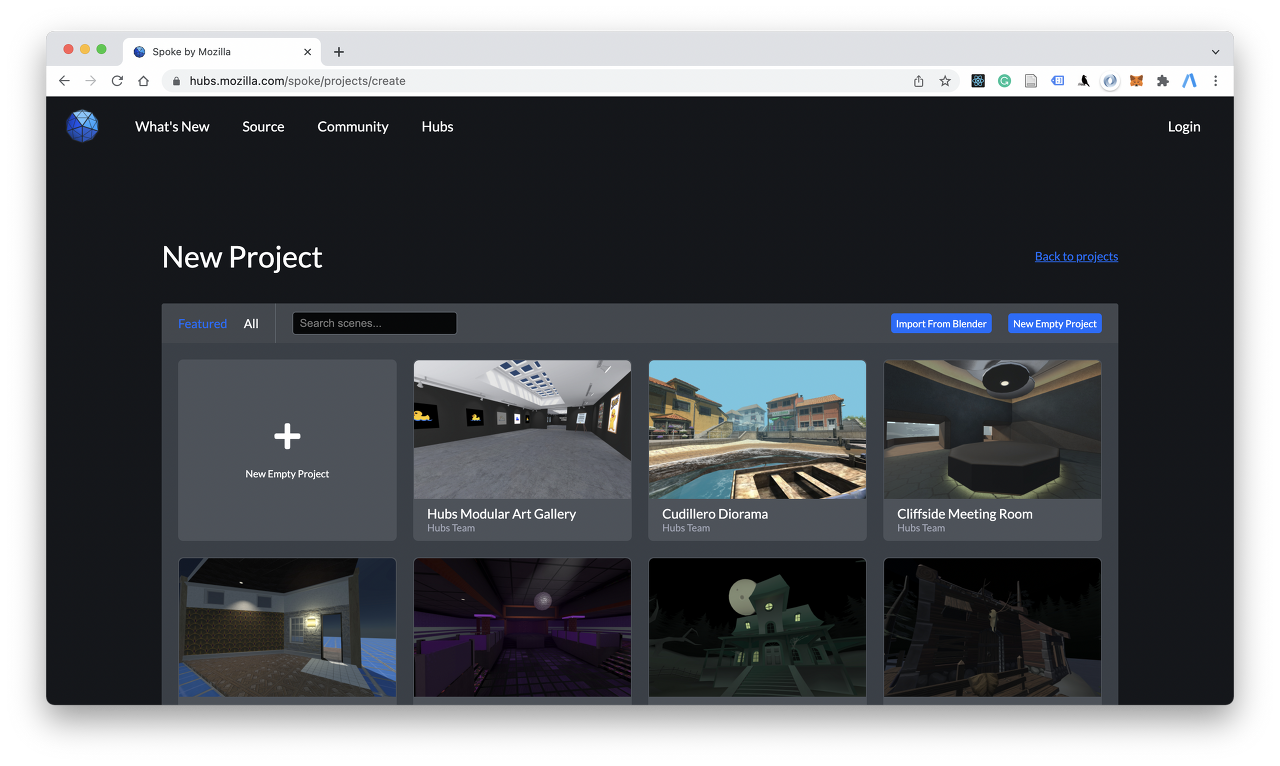Open a new browser tab with plus
The width and height of the screenshot is (1280, 766).
pyautogui.click(x=339, y=52)
